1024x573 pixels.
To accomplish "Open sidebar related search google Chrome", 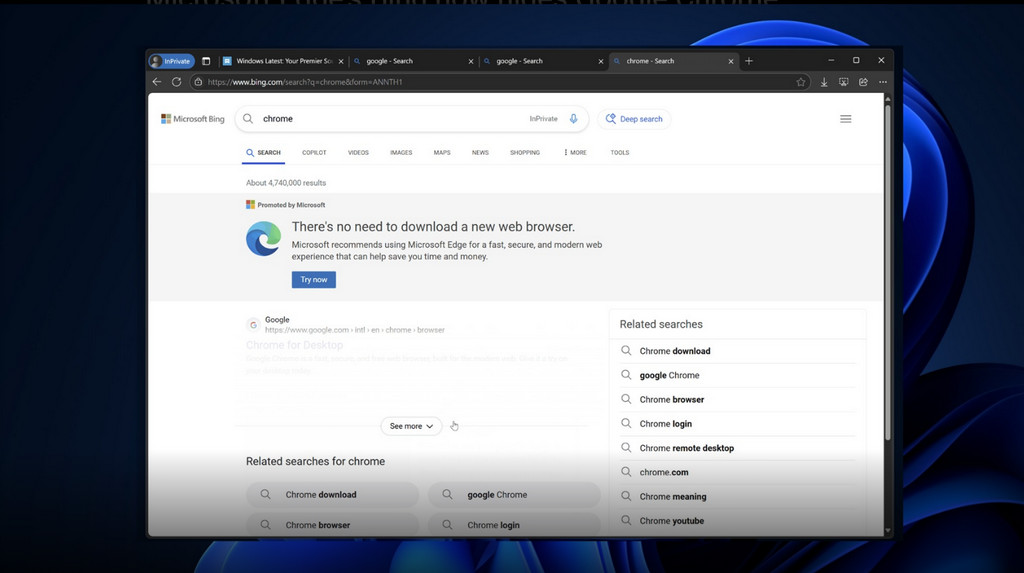I will [669, 375].
